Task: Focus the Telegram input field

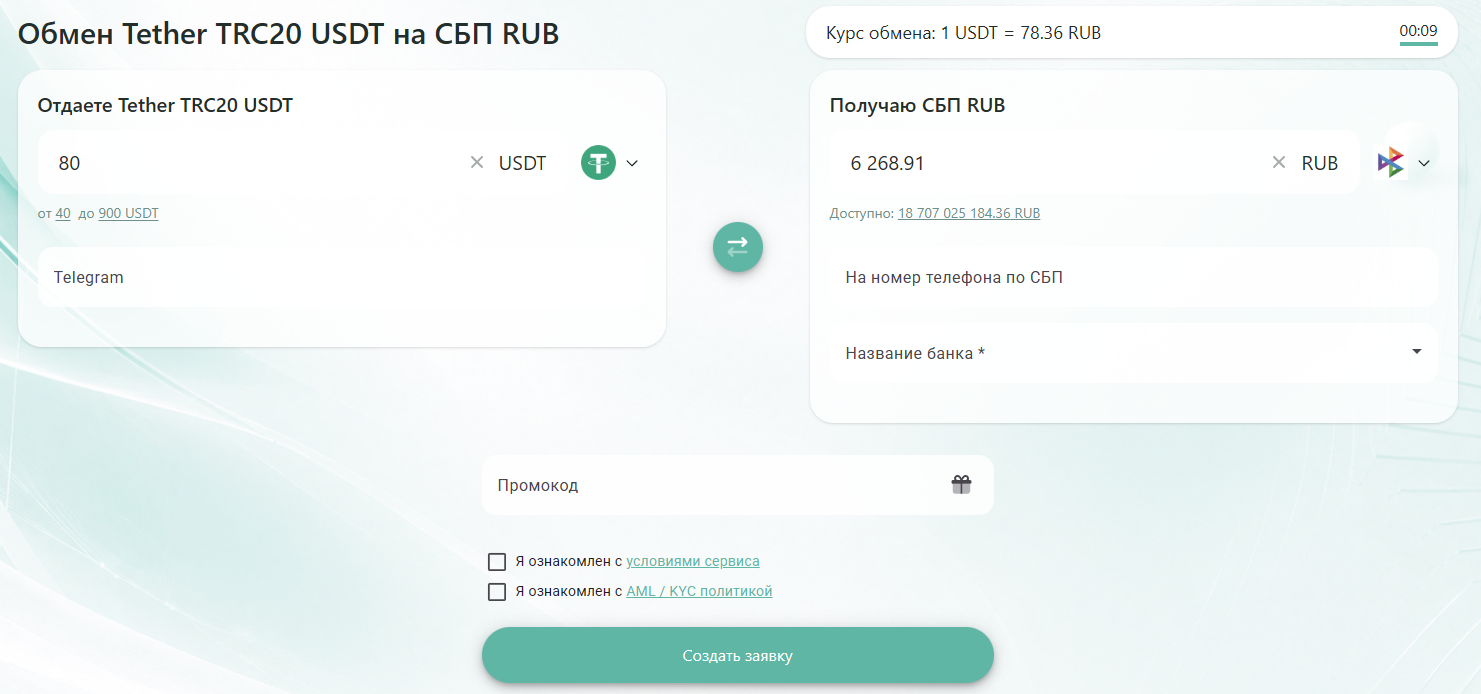Action: point(342,277)
